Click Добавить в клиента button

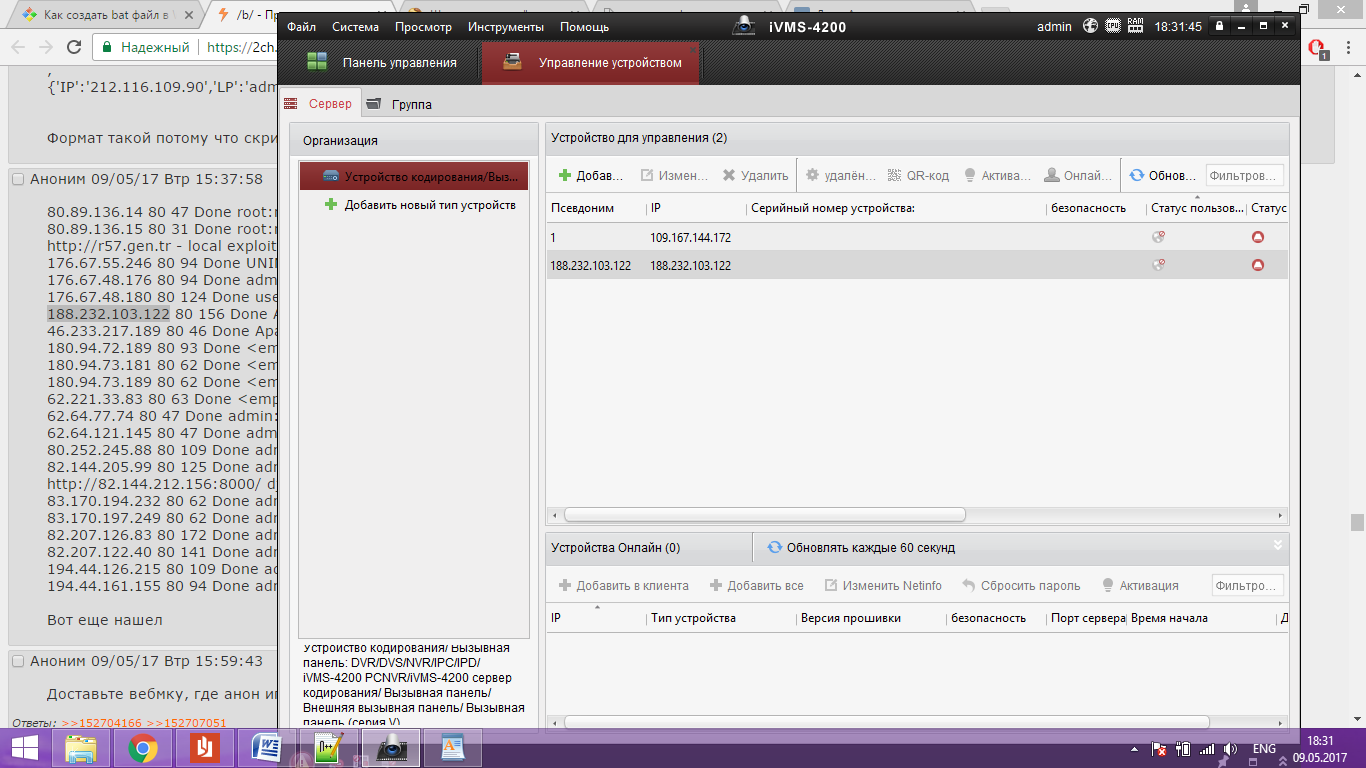pyautogui.click(x=624, y=585)
